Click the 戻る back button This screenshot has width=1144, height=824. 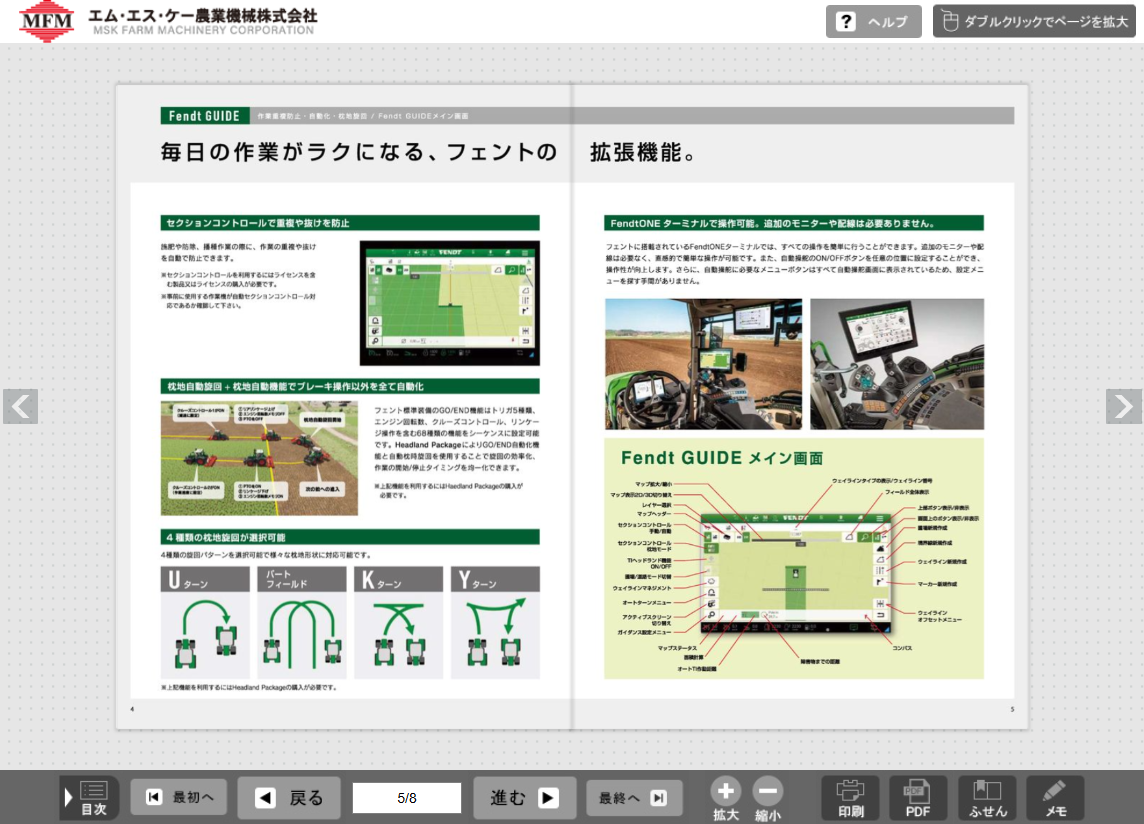[x=290, y=798]
